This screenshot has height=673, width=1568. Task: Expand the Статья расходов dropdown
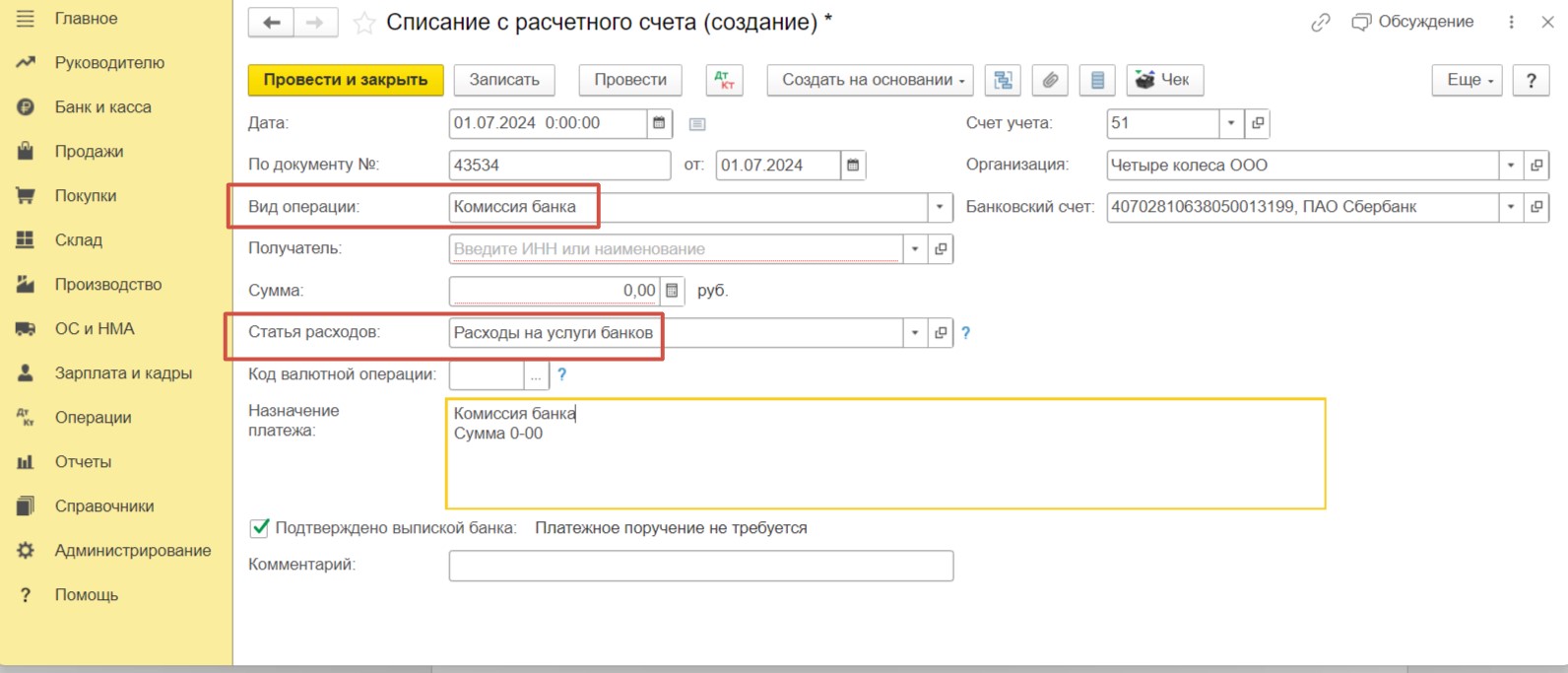(x=915, y=333)
